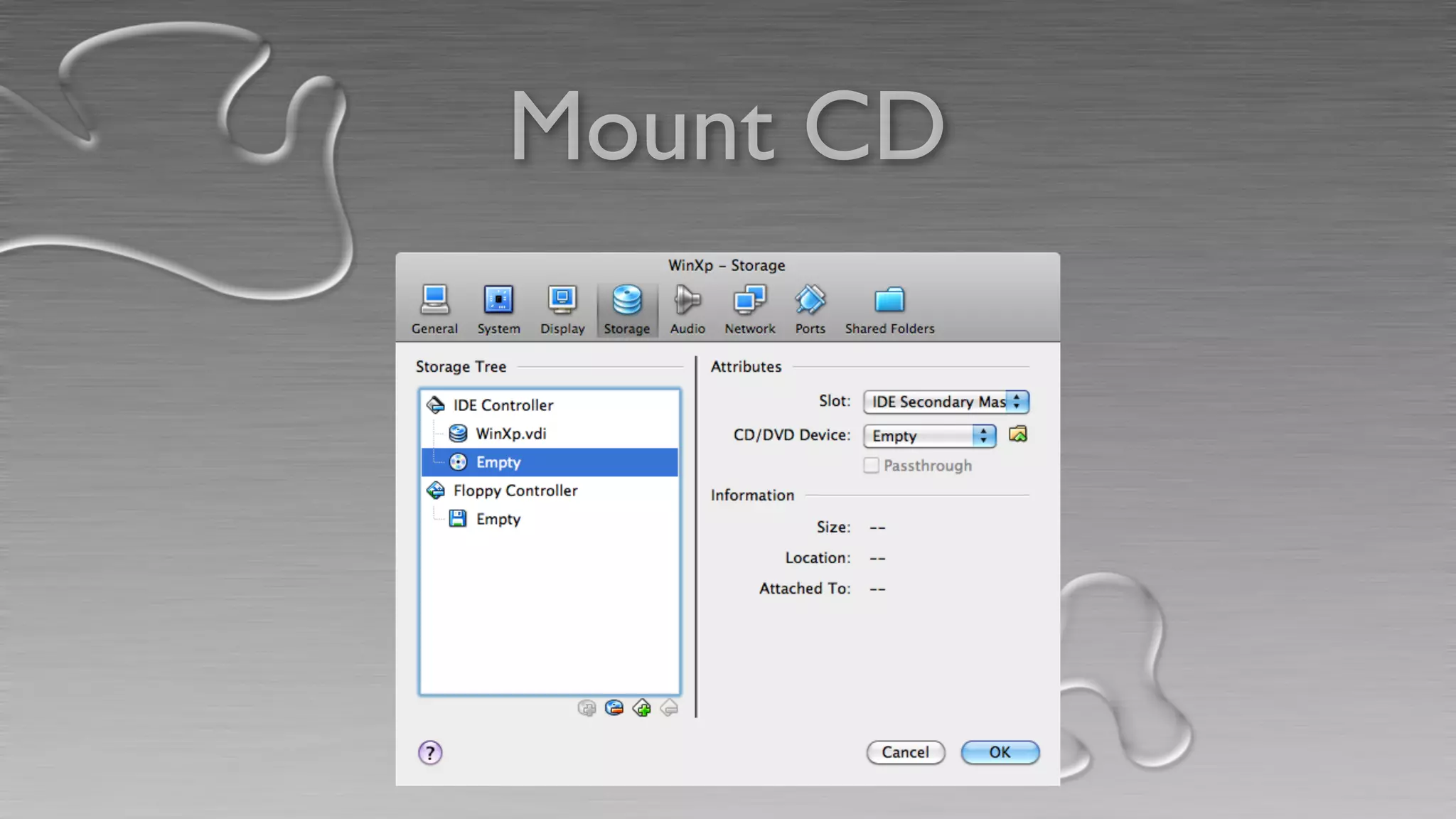Switch to the Display settings tab

(562, 310)
